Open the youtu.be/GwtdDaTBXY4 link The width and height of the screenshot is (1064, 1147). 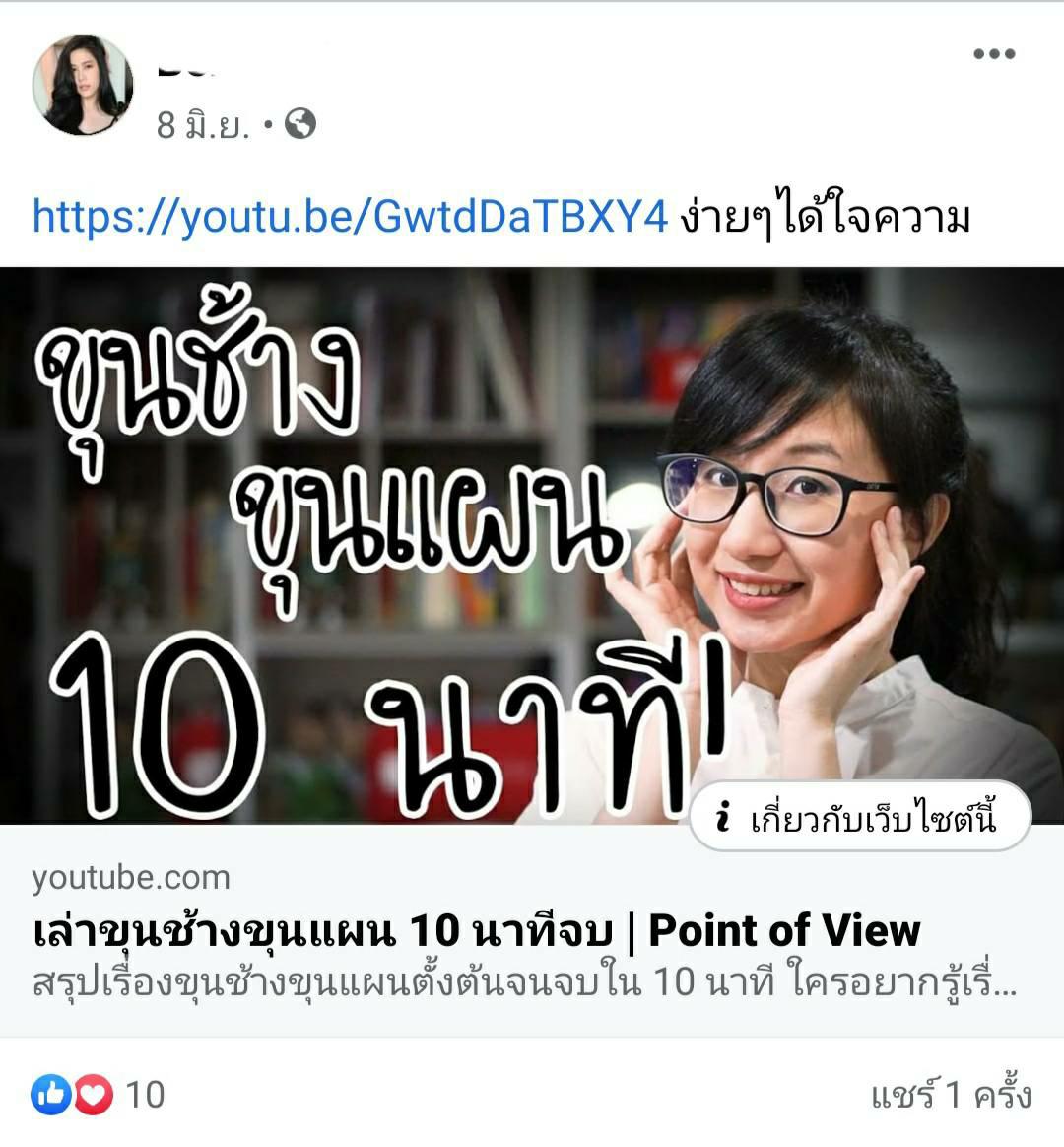(x=351, y=217)
